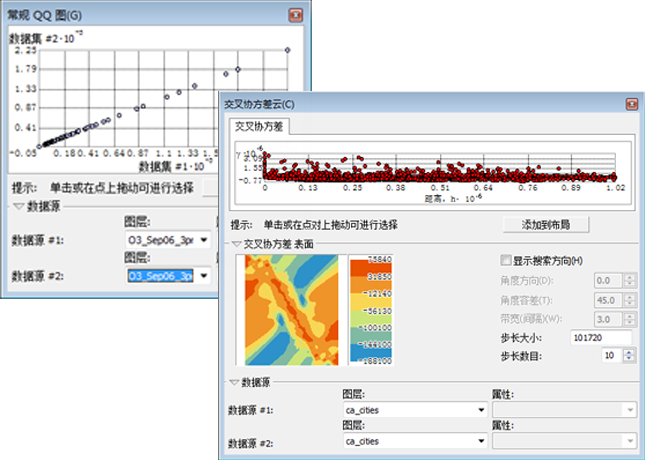Image resolution: width=645 pixels, height=460 pixels.
Task: Click the 步长大小 label
Action: (x=521, y=338)
